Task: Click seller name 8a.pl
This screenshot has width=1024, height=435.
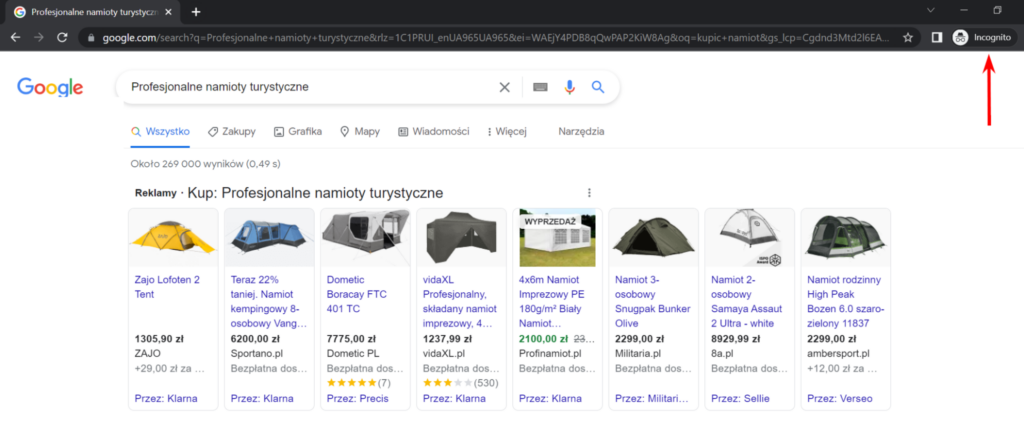Action: click(722, 353)
